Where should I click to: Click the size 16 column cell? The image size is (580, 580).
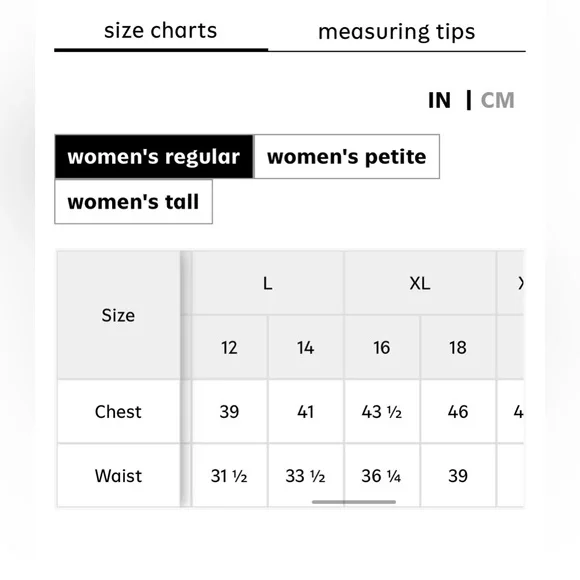[x=382, y=348]
